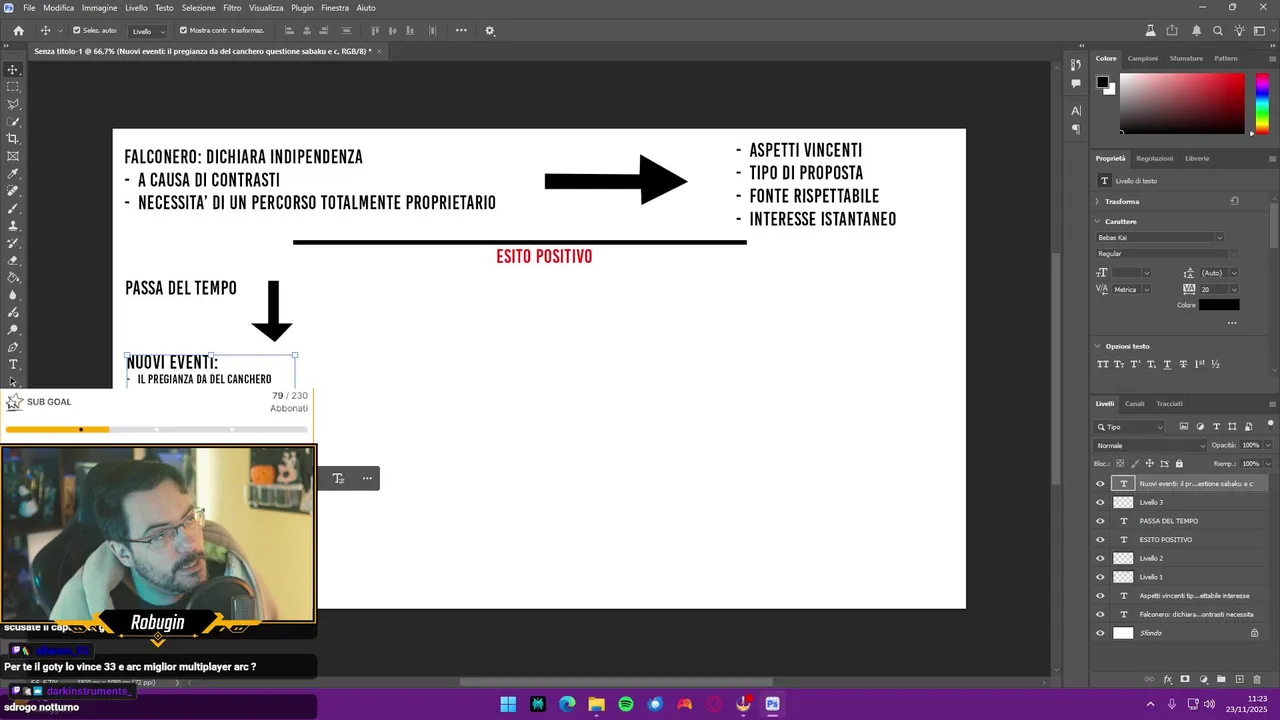Select the Pen tool
This screenshot has height=720, width=1280.
[x=13, y=347]
